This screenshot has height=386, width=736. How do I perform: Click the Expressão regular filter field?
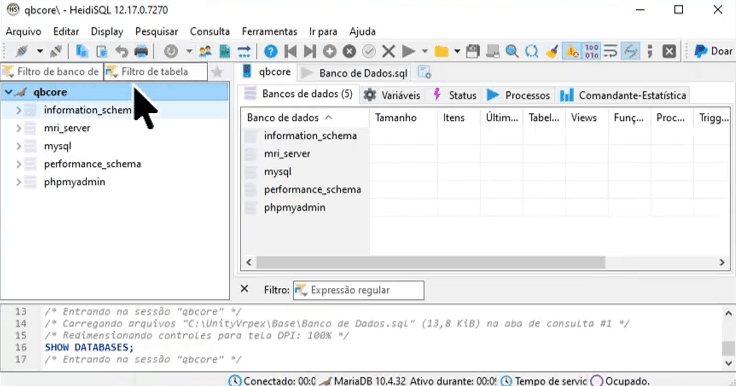coord(359,290)
